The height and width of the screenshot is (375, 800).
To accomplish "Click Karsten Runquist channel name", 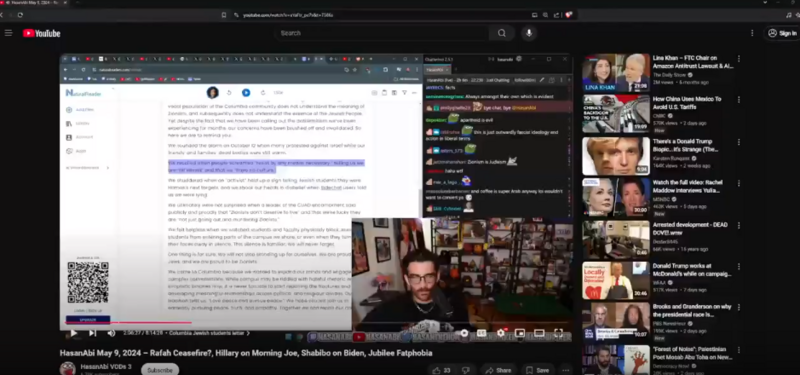I will tap(672, 158).
